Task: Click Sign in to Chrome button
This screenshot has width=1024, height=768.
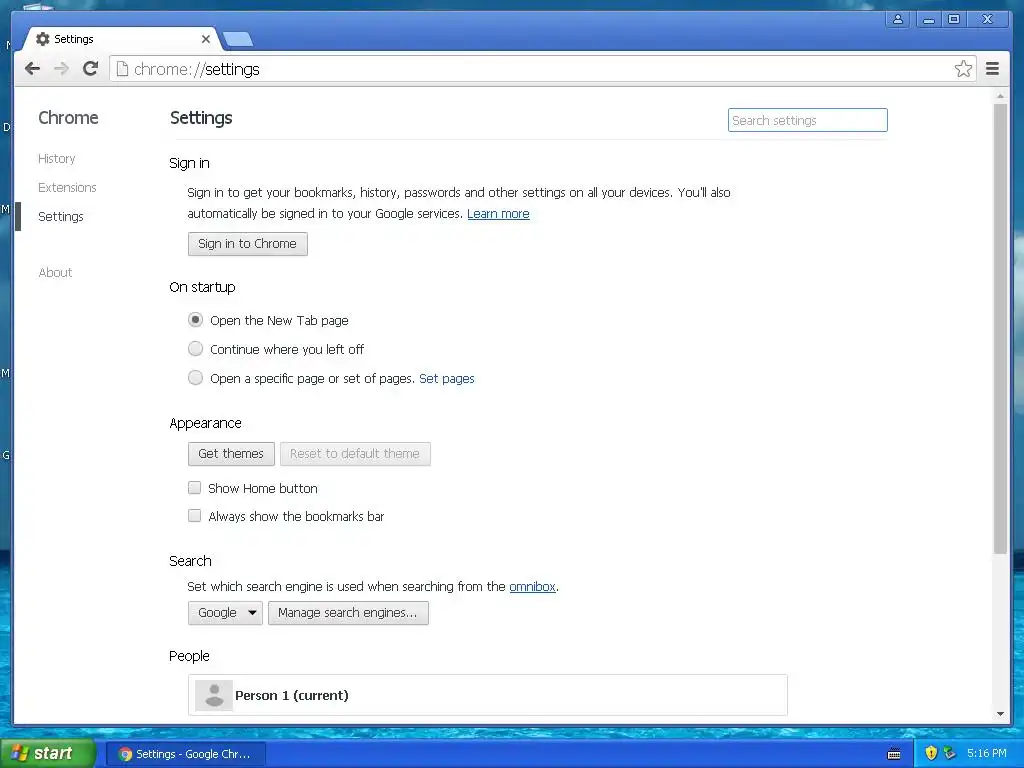Action: (248, 244)
